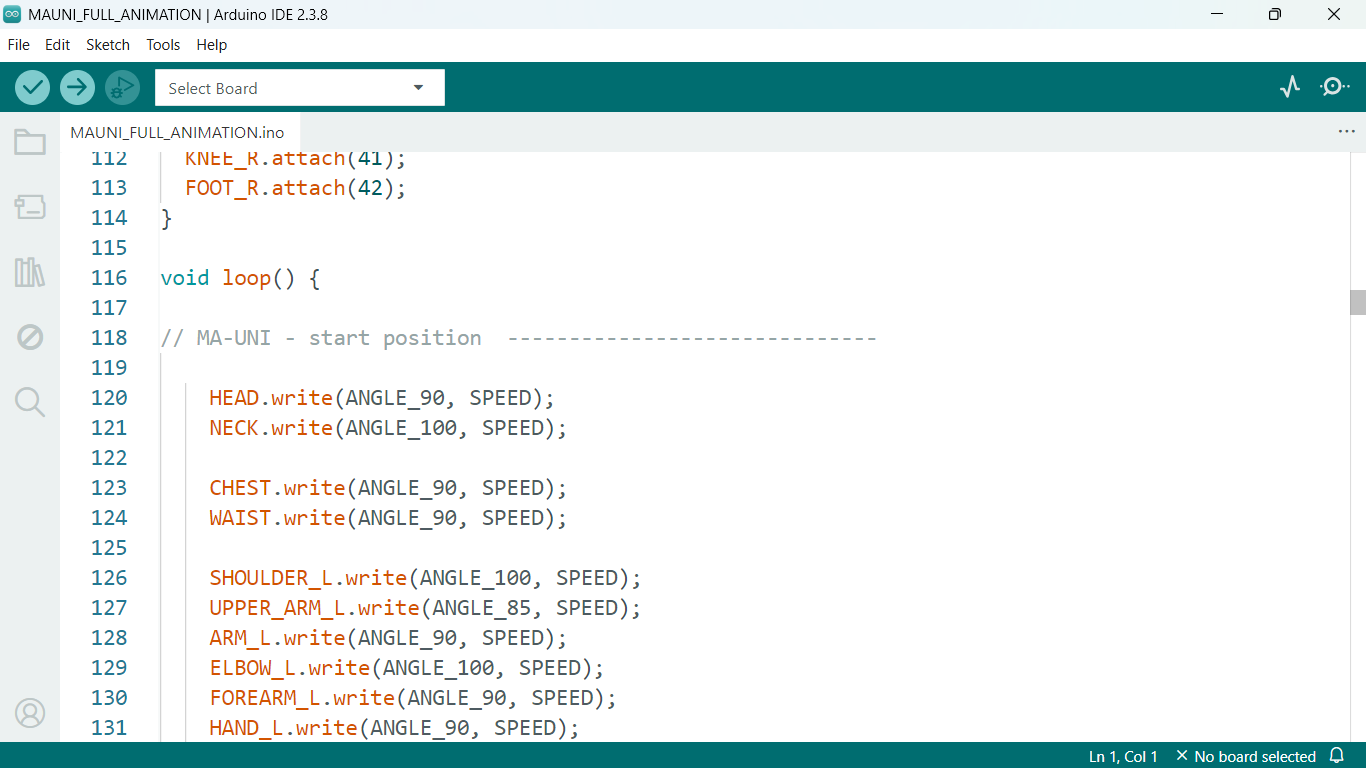The width and height of the screenshot is (1366, 768).
Task: Open the tab options three-dots menu
Action: pos(1346,132)
